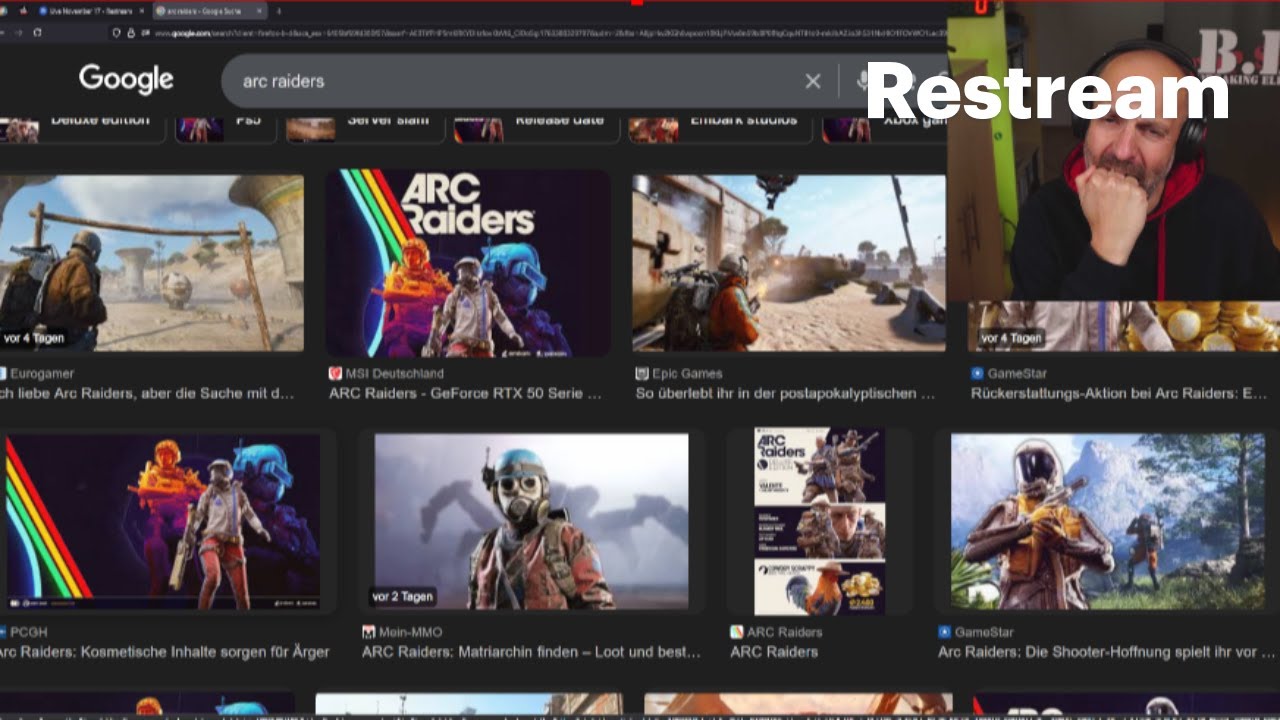Viewport: 1280px width, 720px height.
Task: Click the favicon beside 'Die Shooter-Hoffnung' GameStar result
Action: [944, 632]
